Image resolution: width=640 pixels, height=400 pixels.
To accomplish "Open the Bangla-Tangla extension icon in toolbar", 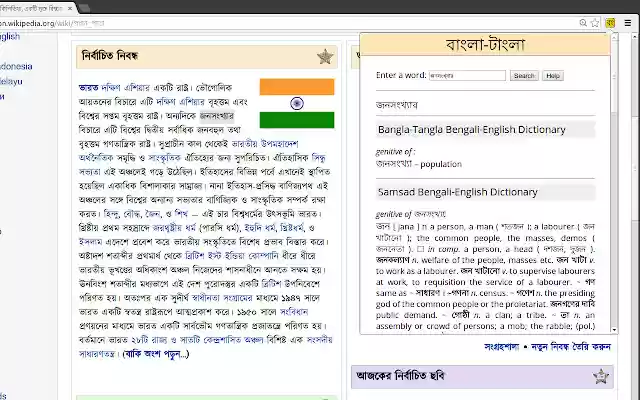I will pos(610,23).
